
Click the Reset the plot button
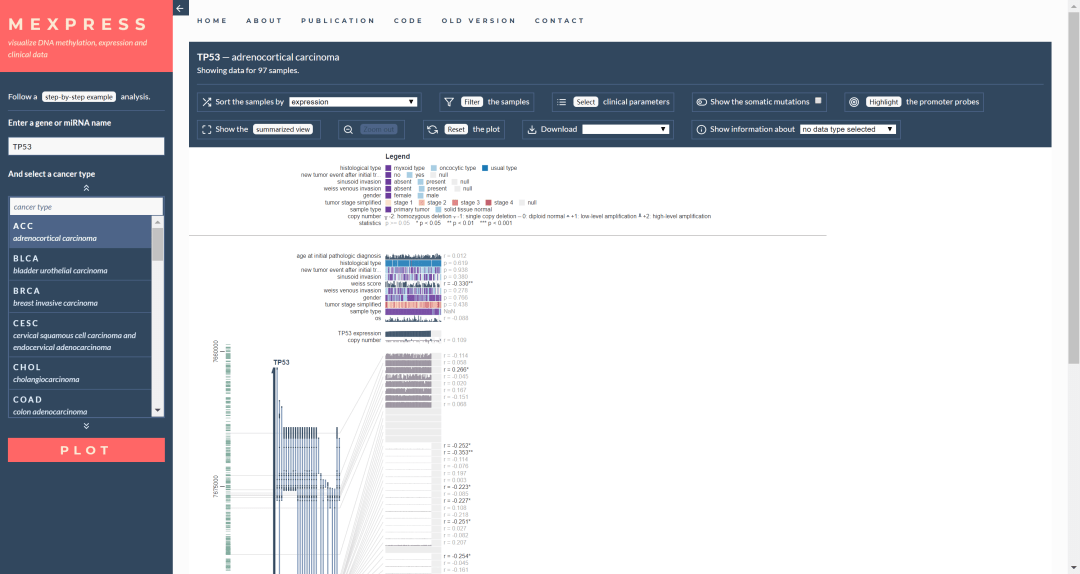(456, 130)
